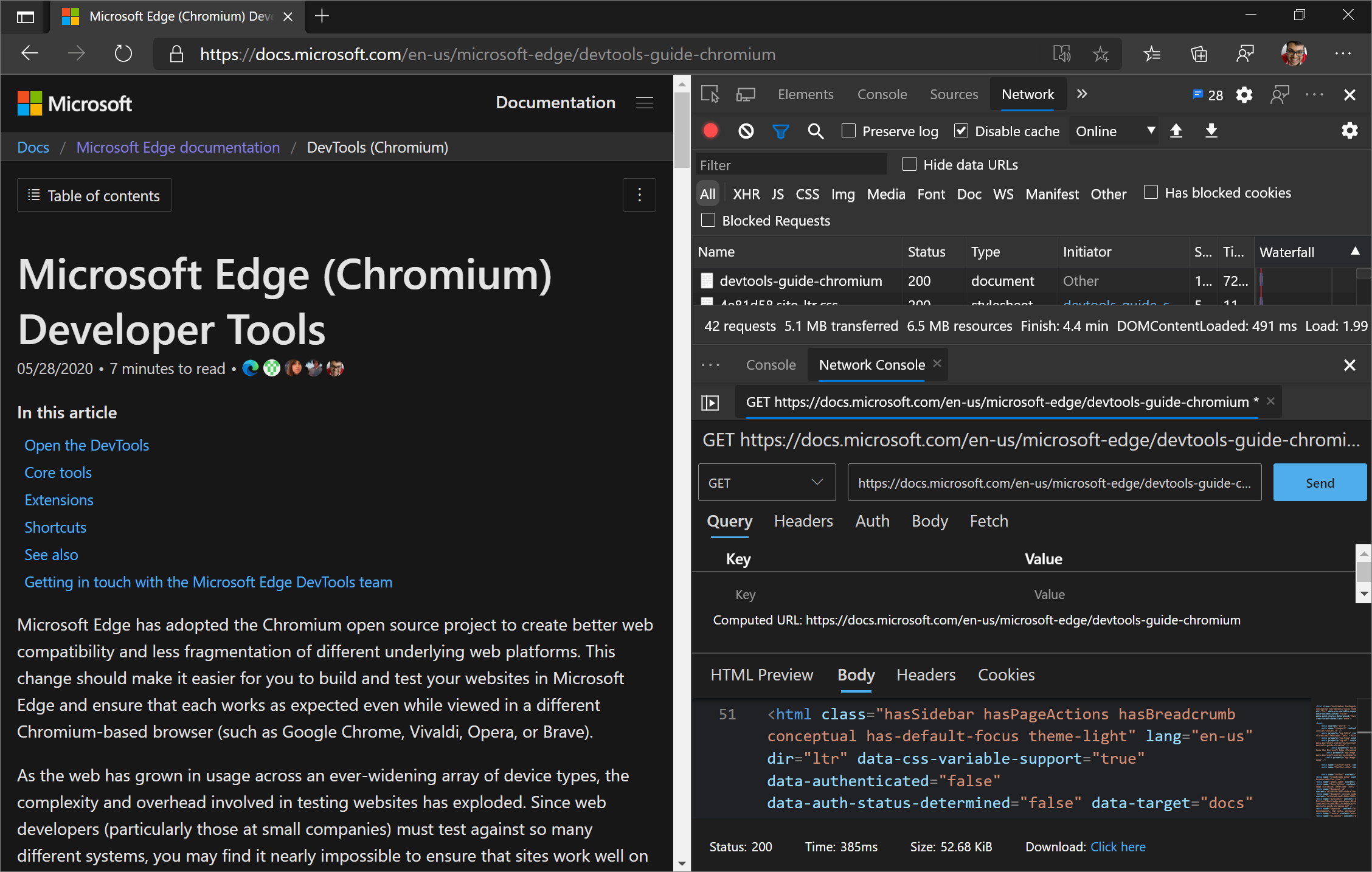Click the record button to start capturing
This screenshot has height=872, width=1372.
point(713,131)
